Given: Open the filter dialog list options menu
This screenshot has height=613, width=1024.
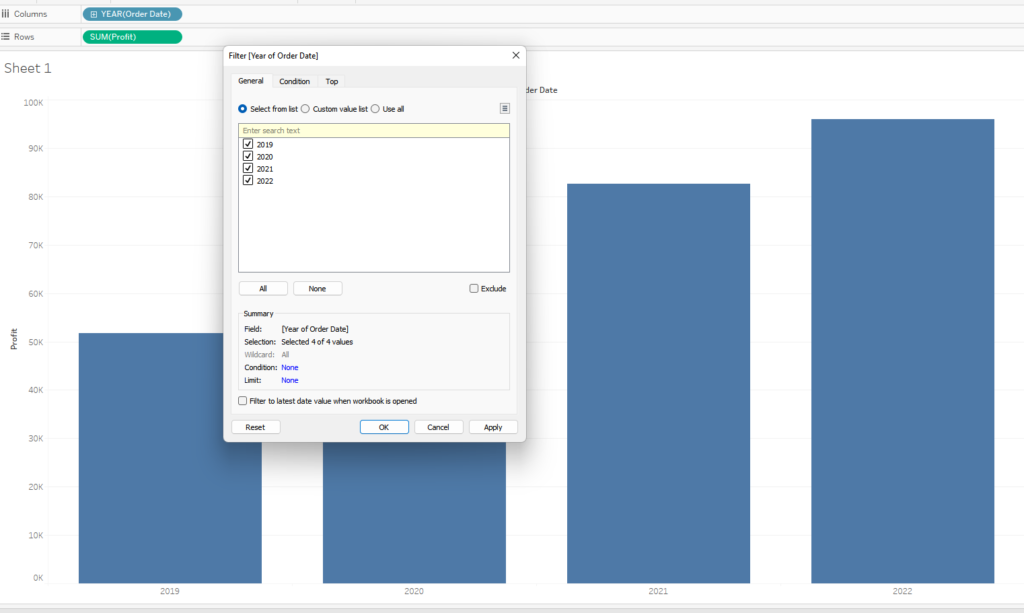Looking at the screenshot, I should [505, 108].
